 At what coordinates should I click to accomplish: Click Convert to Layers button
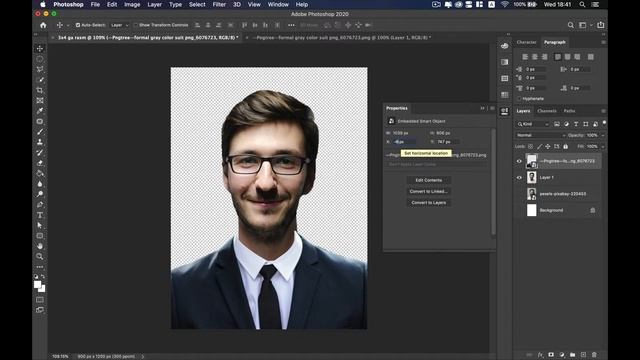(x=429, y=202)
